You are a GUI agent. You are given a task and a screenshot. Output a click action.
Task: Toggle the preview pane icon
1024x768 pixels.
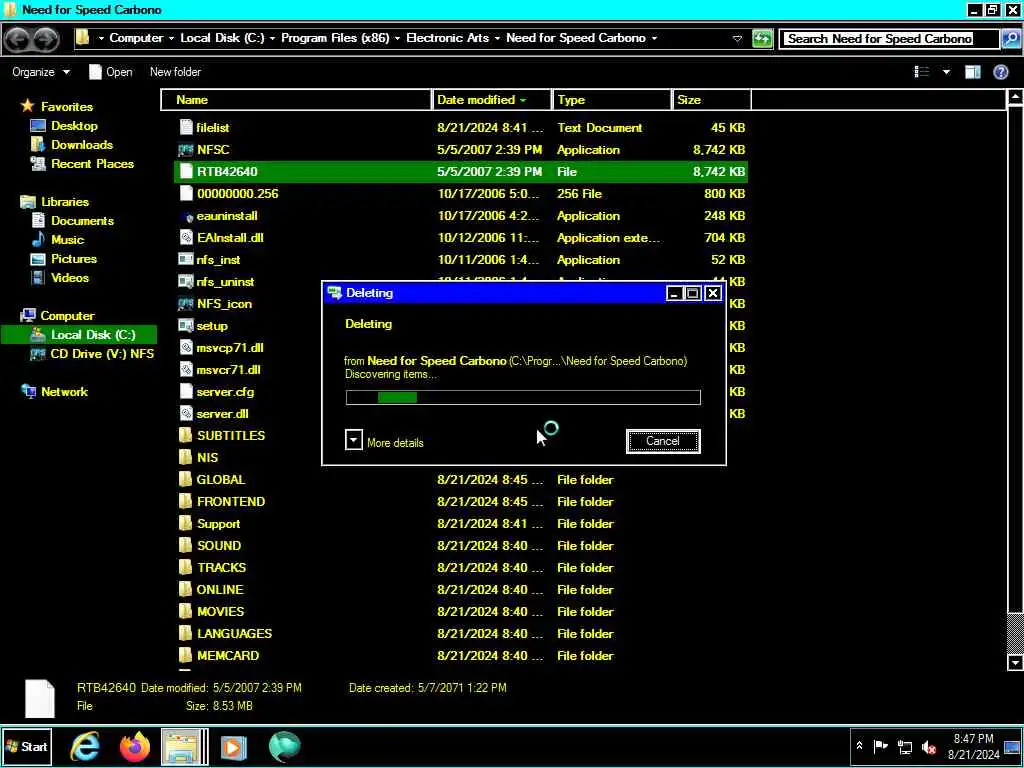973,72
